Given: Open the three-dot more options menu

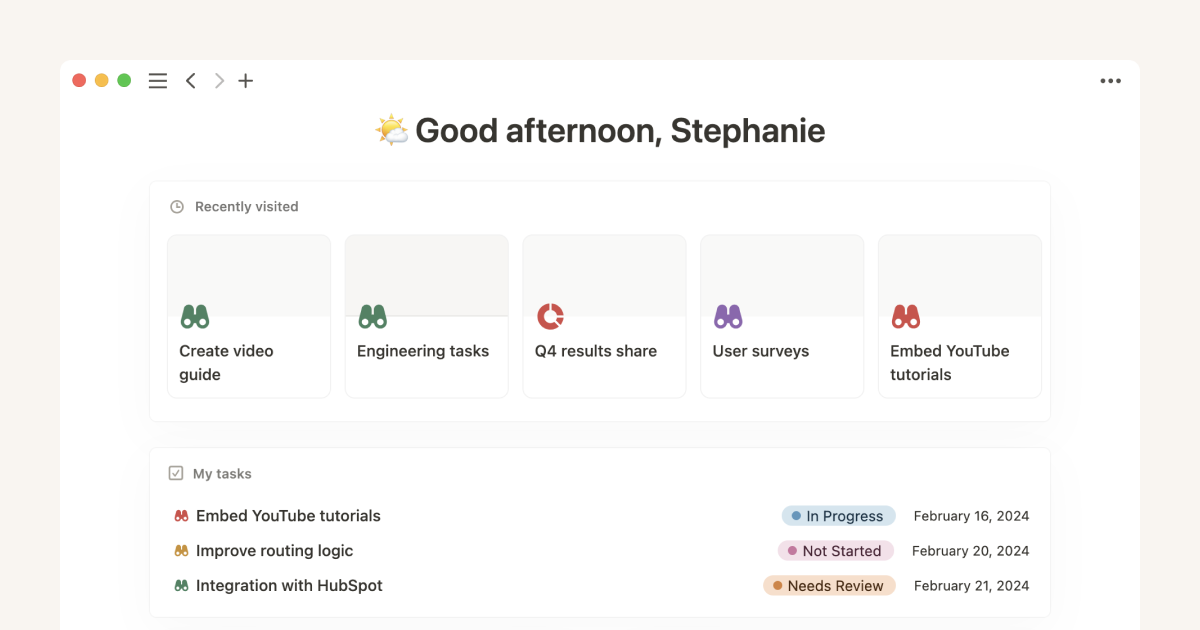Looking at the screenshot, I should (1110, 81).
